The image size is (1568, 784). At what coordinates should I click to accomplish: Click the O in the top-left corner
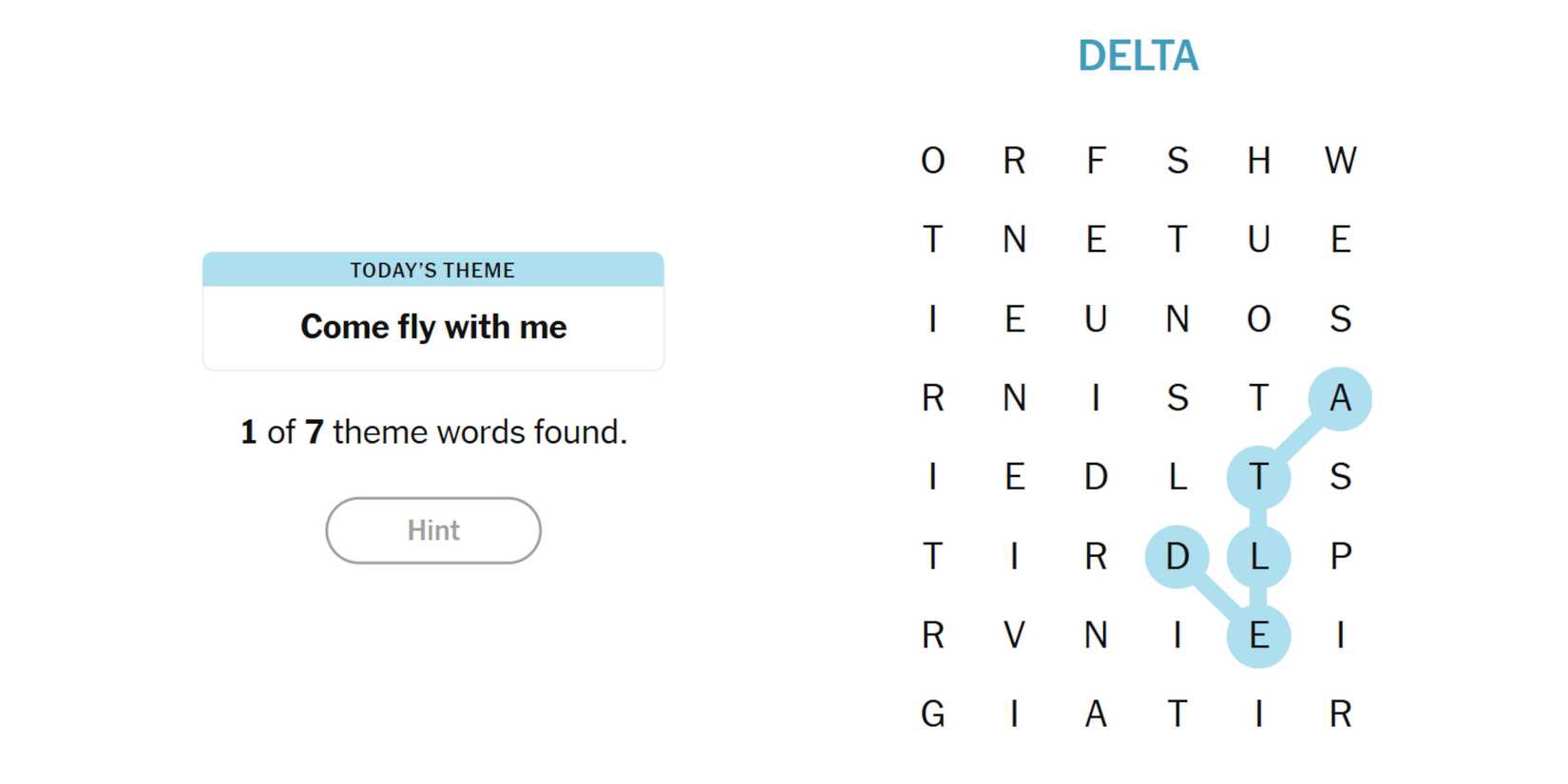click(x=933, y=161)
